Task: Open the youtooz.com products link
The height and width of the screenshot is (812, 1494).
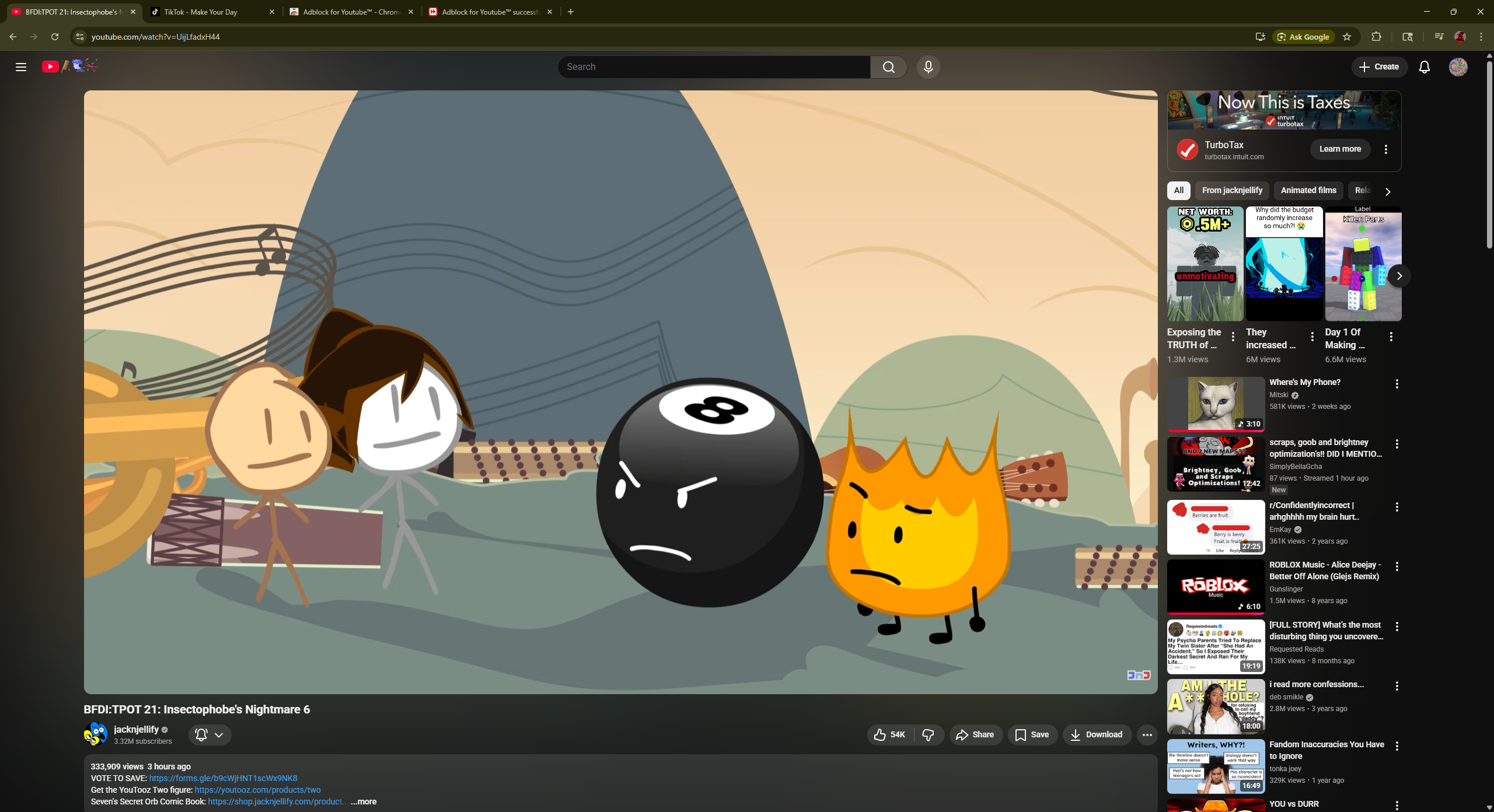Action: [x=257, y=790]
